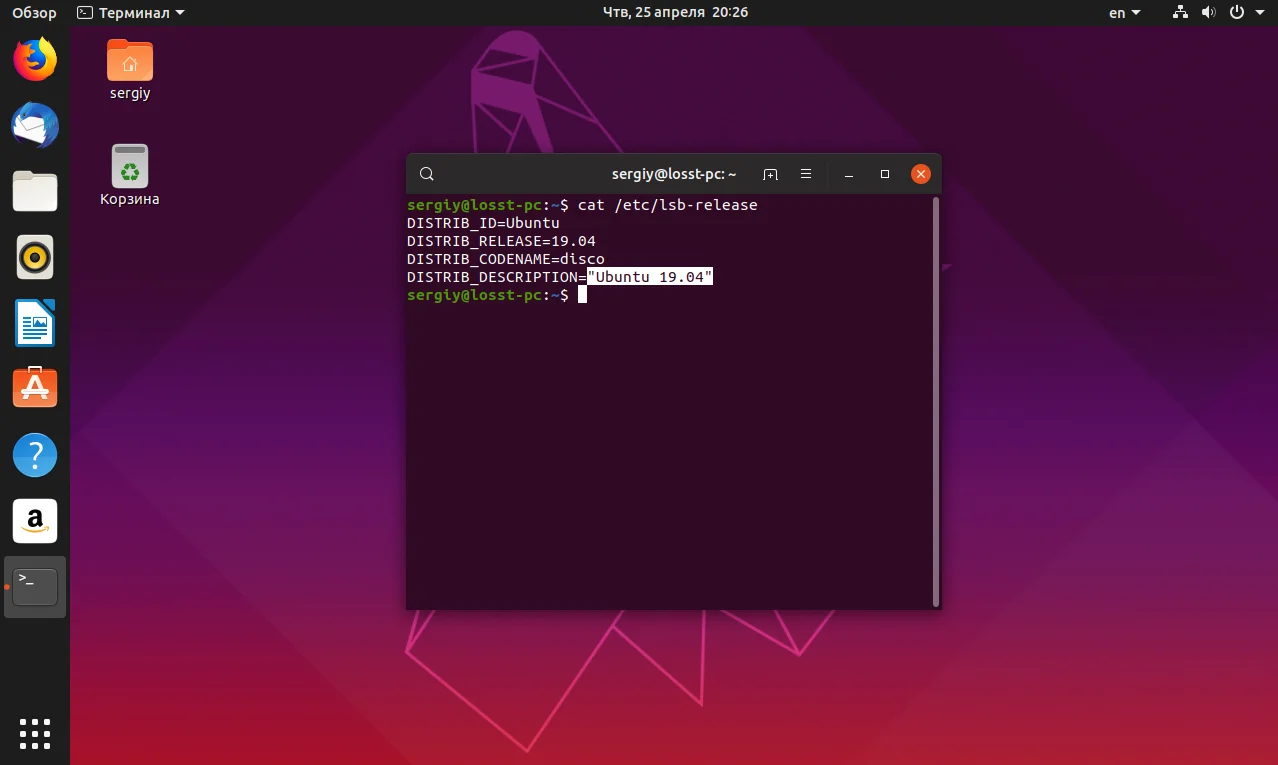1278x765 pixels.
Task: Open the Help icon in dock
Action: pyautogui.click(x=35, y=455)
